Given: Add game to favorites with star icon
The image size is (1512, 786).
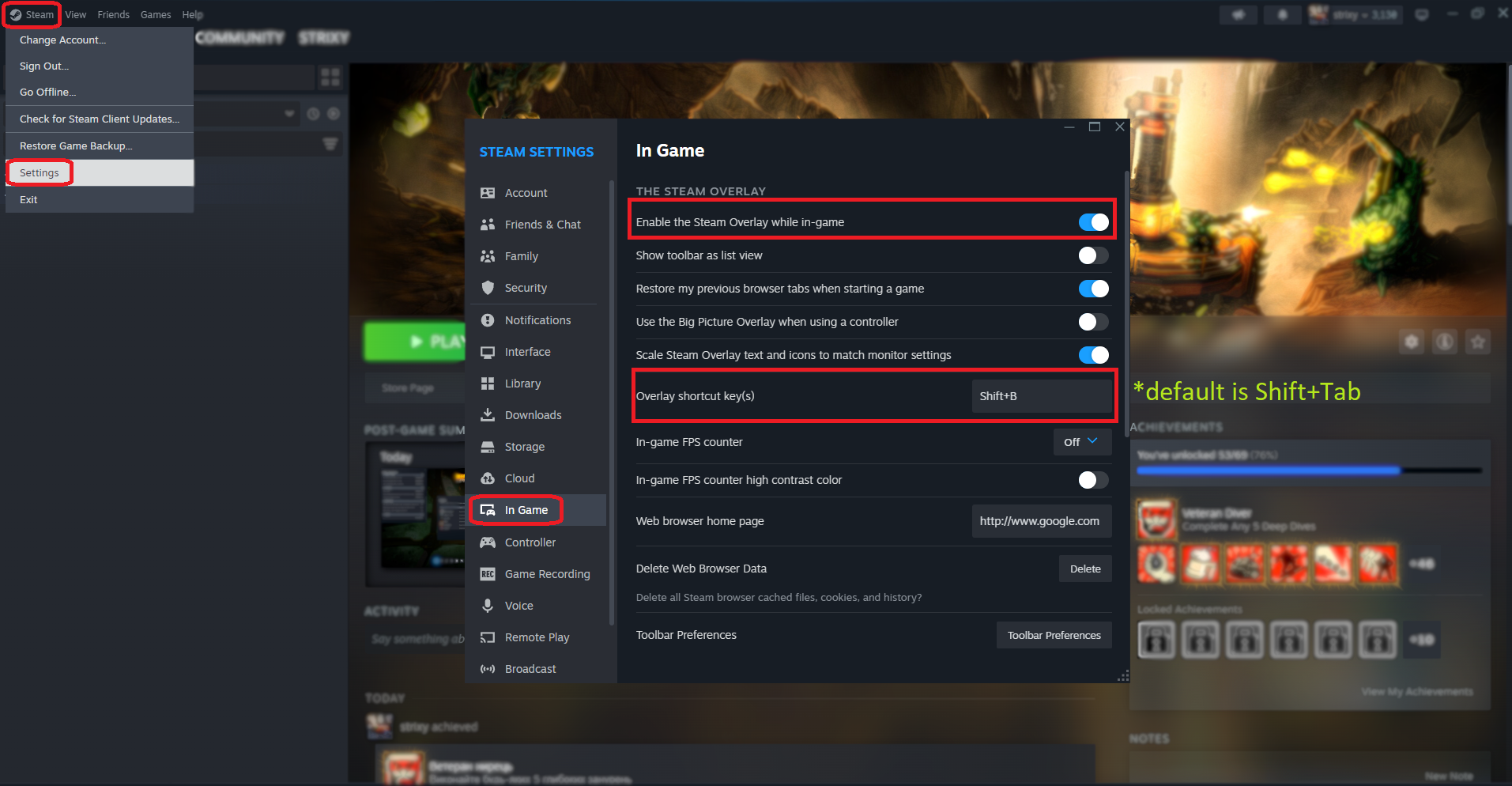Looking at the screenshot, I should coord(1478,342).
